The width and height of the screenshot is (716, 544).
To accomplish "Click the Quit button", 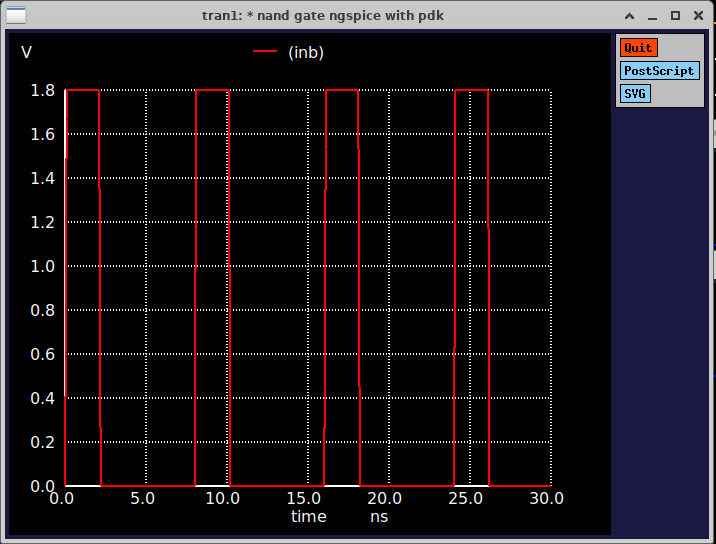I will point(638,48).
